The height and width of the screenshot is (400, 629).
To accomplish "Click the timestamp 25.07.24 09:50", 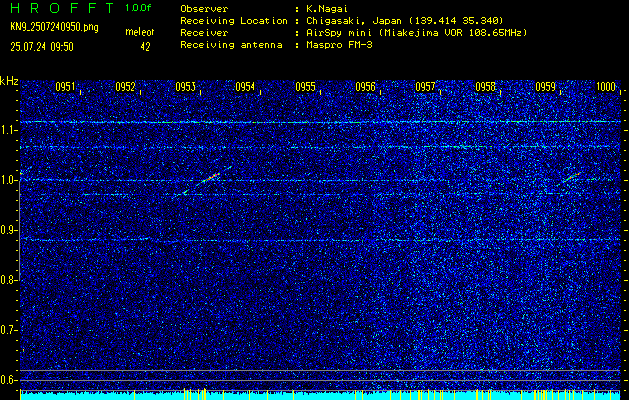I will tap(42, 47).
